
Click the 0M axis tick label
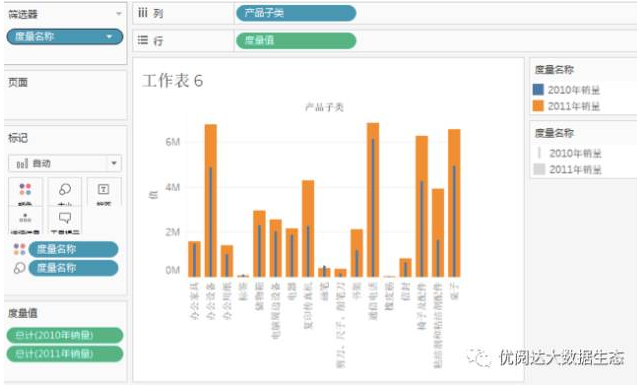click(173, 270)
